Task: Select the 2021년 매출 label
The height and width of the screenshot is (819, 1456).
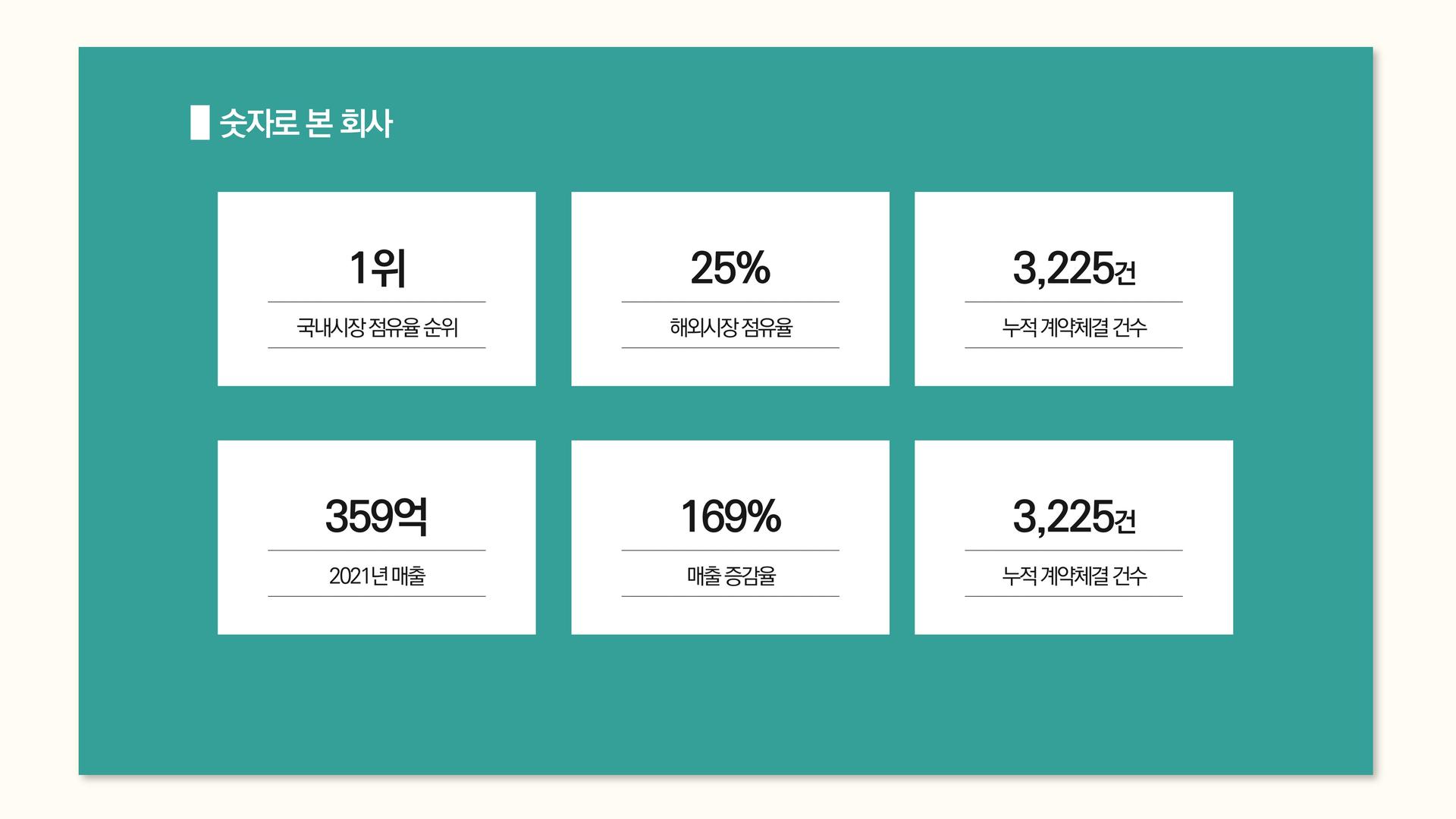Action: tap(377, 576)
